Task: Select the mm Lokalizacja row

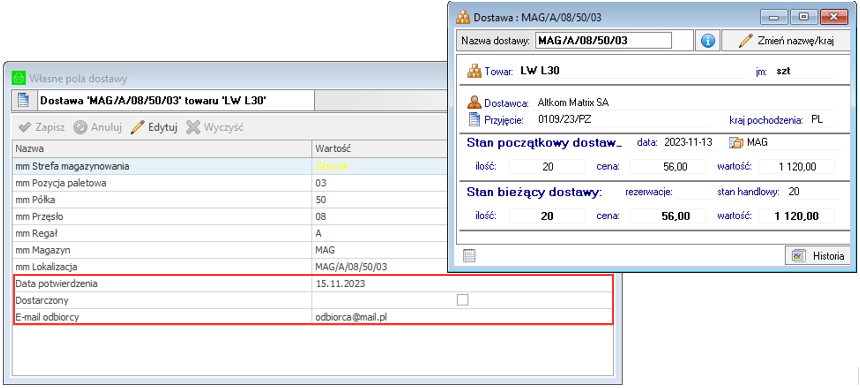Action: pos(230,267)
